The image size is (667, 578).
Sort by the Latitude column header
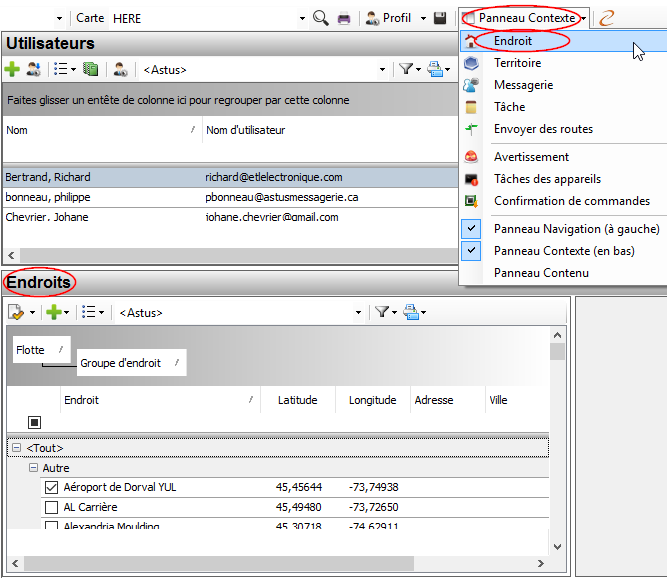297,400
